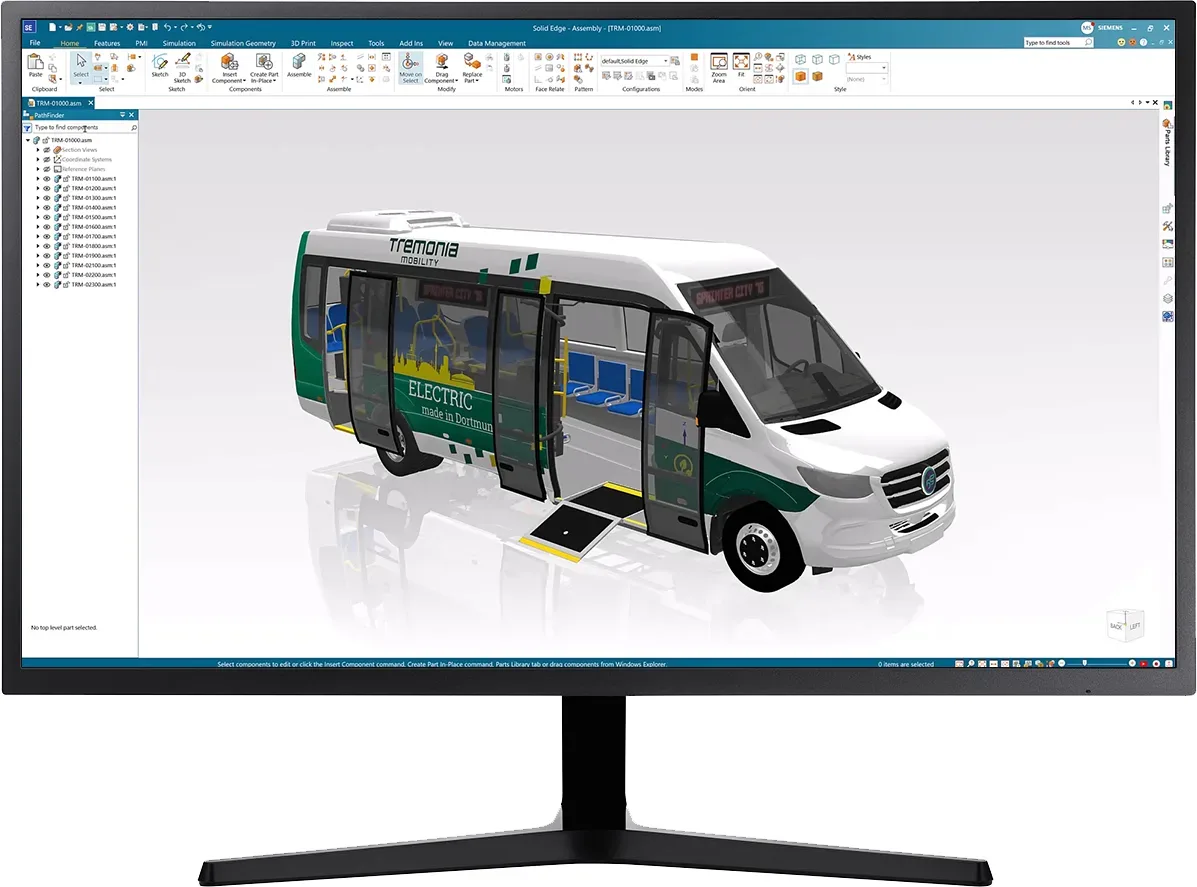
Task: Open the Simulation Geometry tab
Action: point(243,44)
